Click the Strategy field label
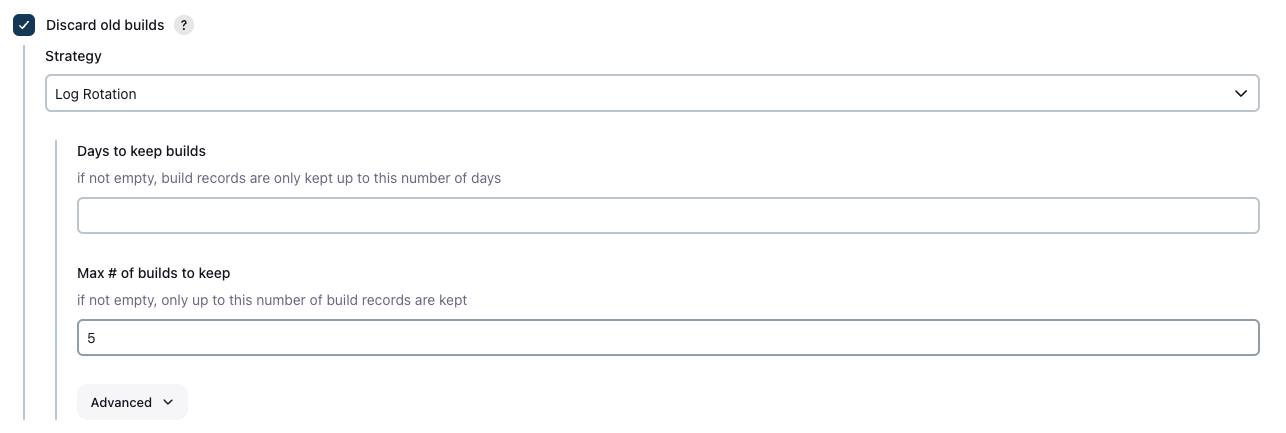1286x433 pixels. click(73, 56)
